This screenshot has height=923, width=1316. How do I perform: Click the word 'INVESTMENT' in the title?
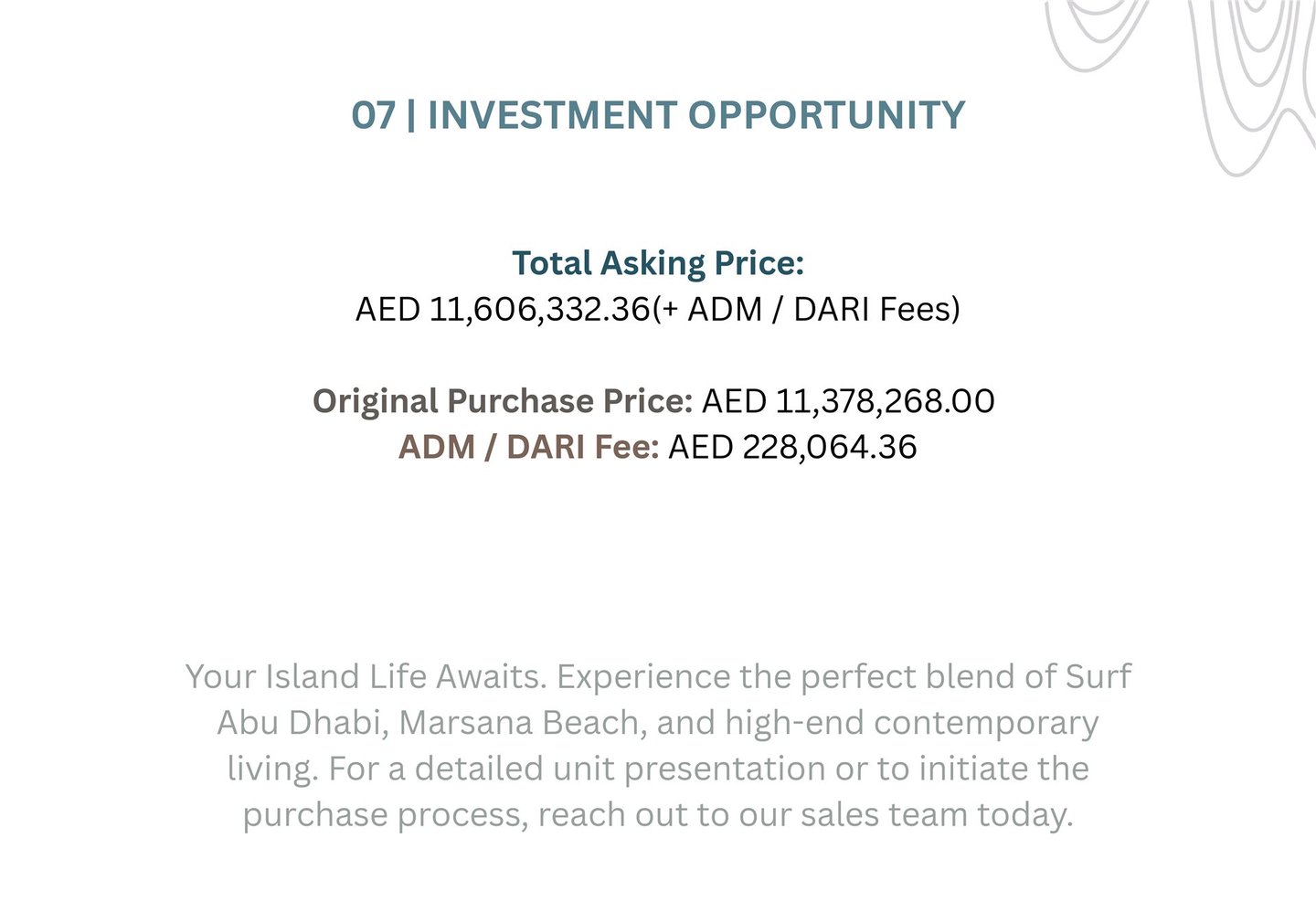click(x=553, y=115)
